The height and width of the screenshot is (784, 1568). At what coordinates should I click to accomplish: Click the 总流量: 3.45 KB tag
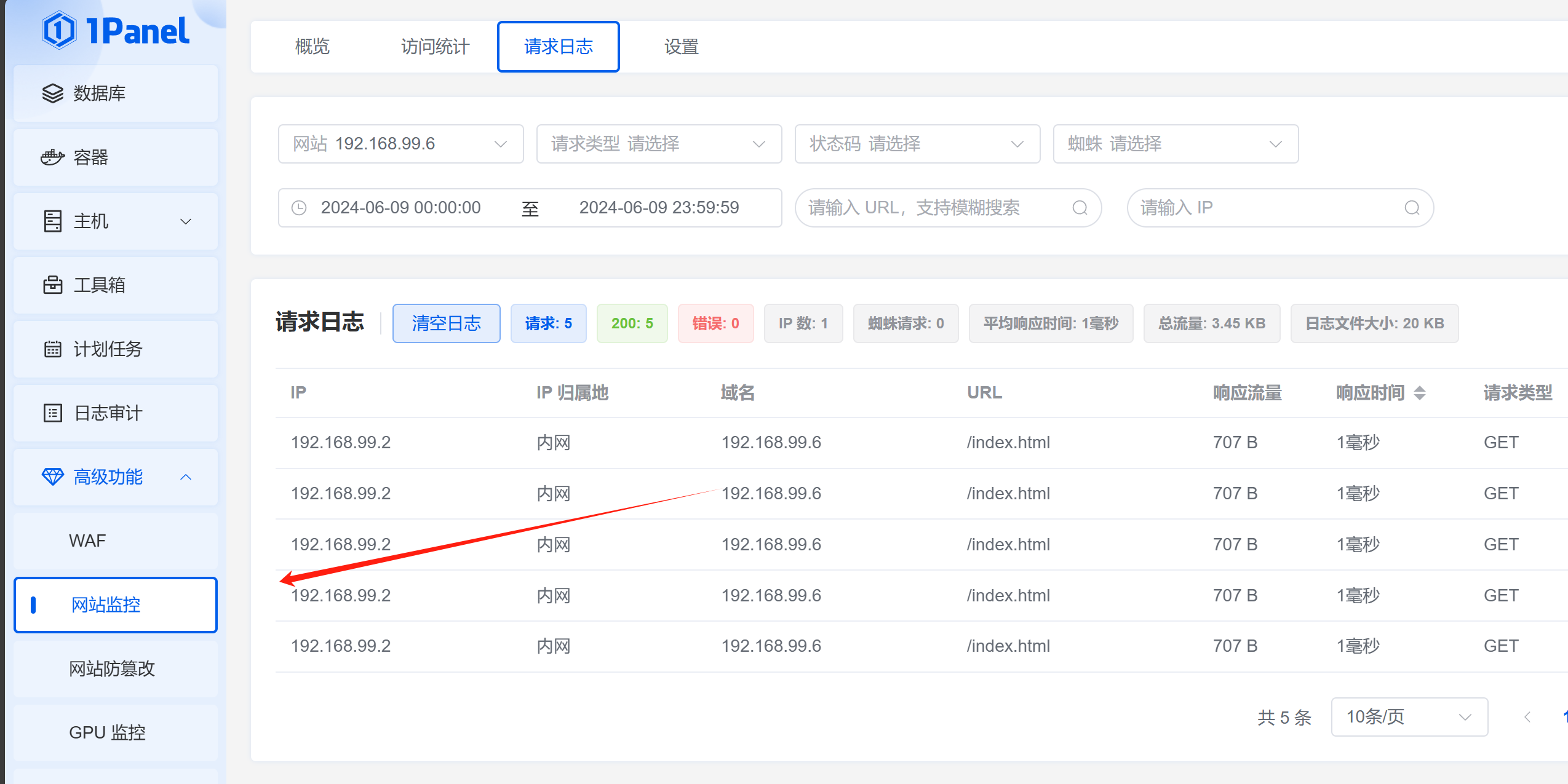point(1212,323)
